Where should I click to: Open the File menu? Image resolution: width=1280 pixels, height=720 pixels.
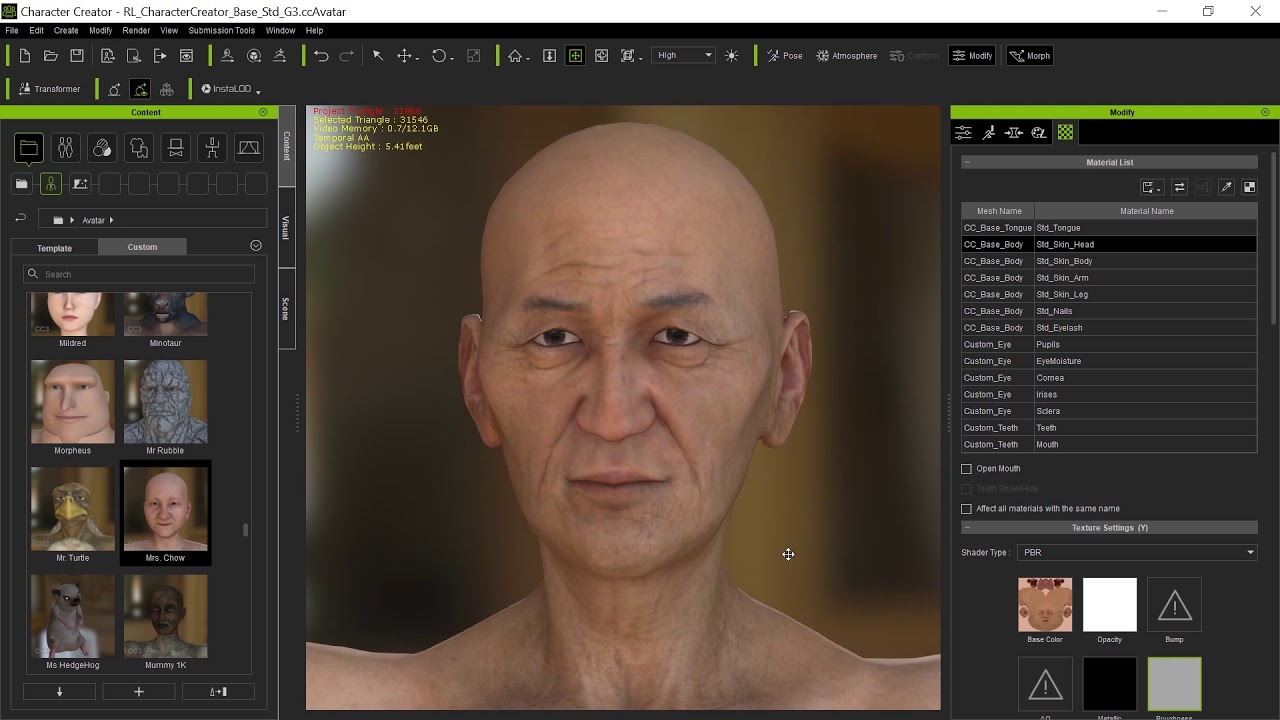11,31
